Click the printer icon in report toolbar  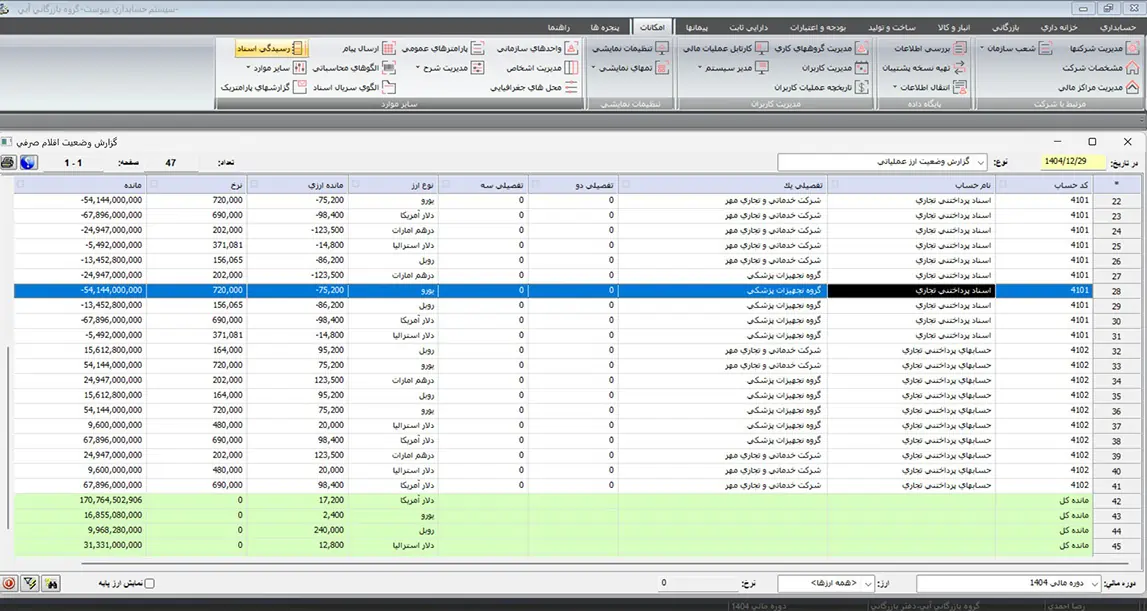tap(8, 162)
